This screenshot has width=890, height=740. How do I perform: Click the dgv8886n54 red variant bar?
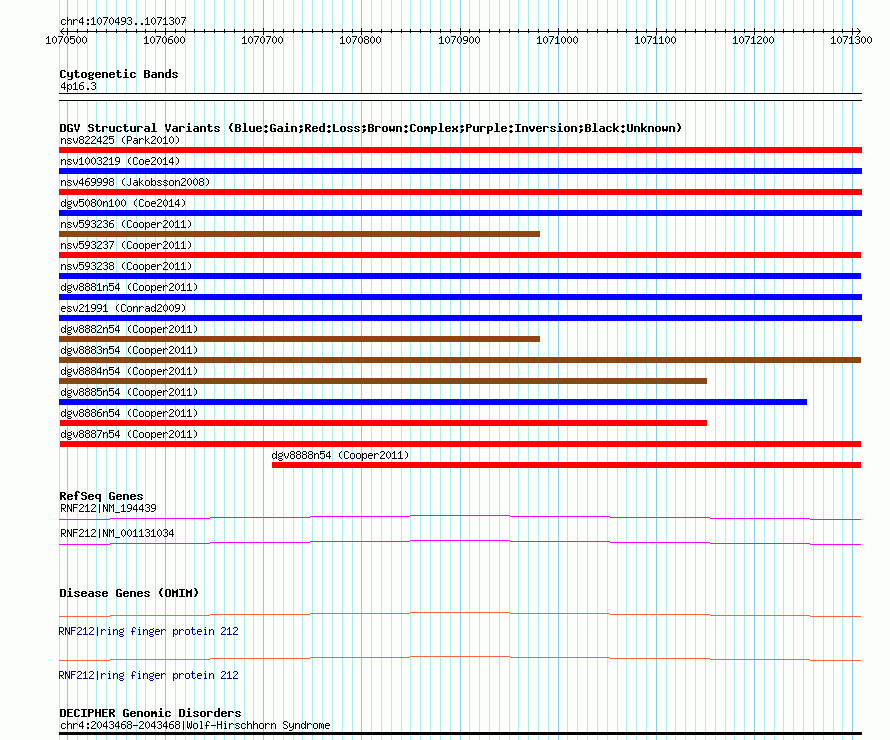point(383,423)
